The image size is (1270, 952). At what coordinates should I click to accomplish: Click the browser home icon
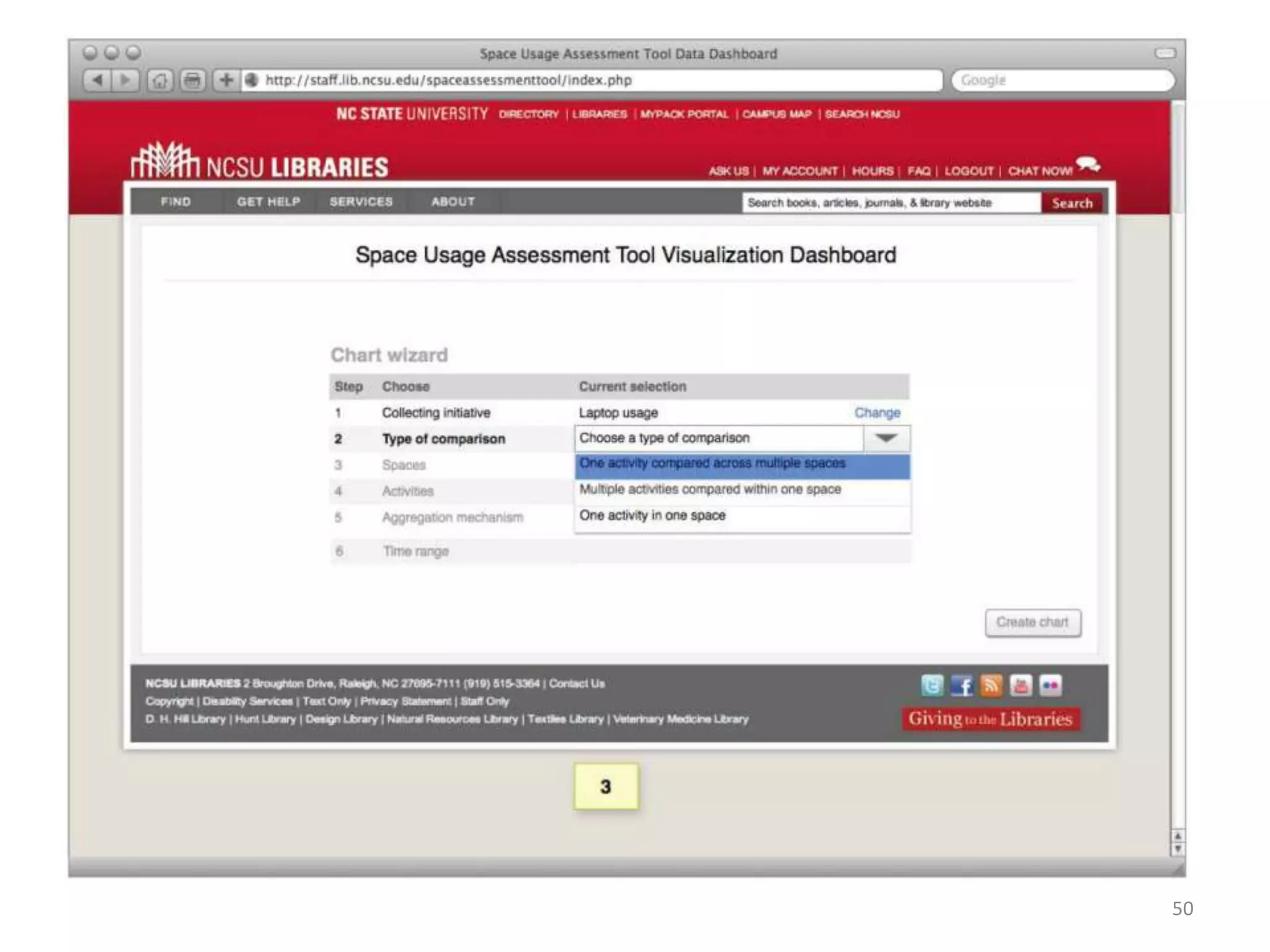click(160, 80)
